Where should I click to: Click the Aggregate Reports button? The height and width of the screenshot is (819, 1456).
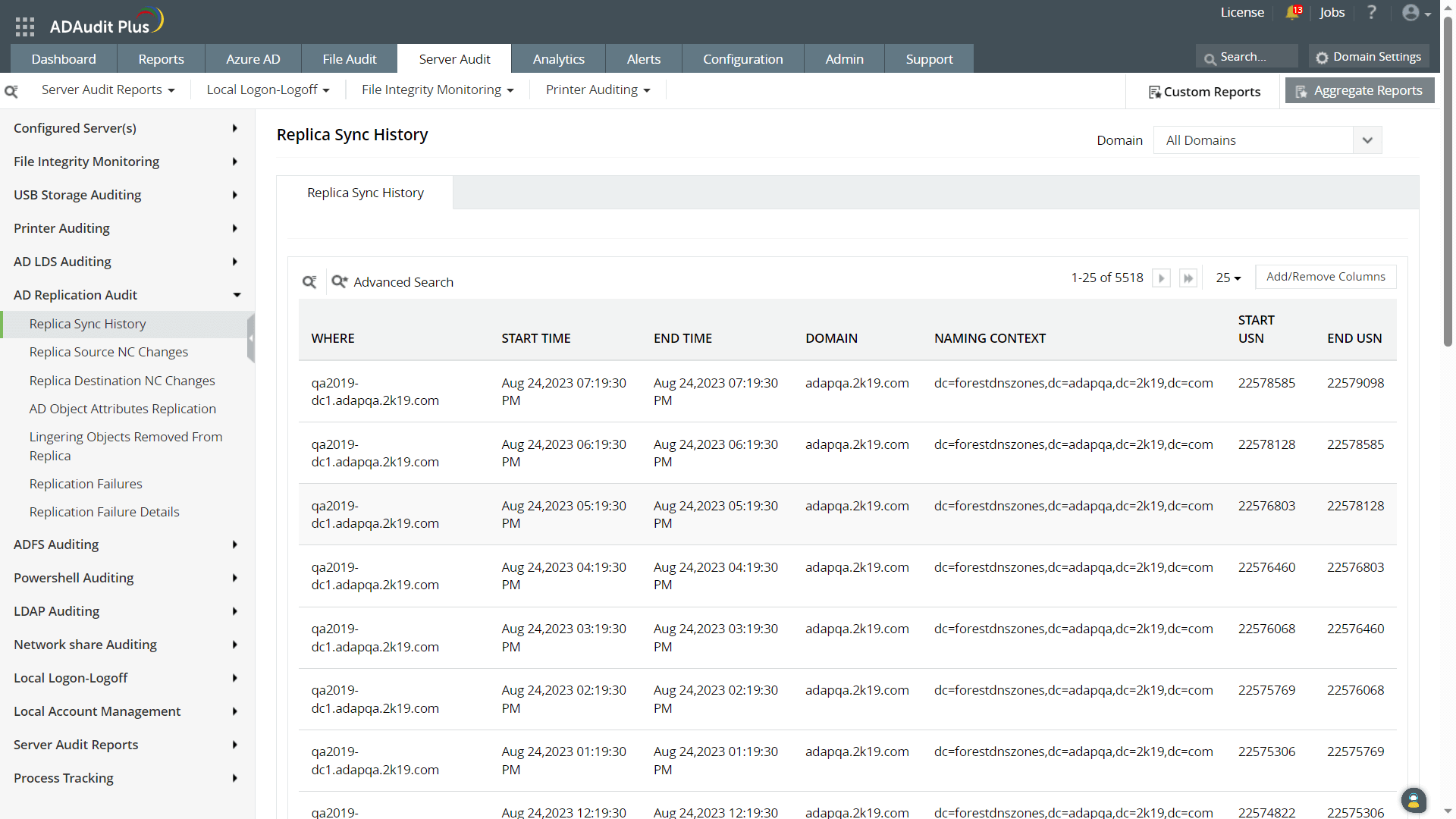(x=1359, y=91)
